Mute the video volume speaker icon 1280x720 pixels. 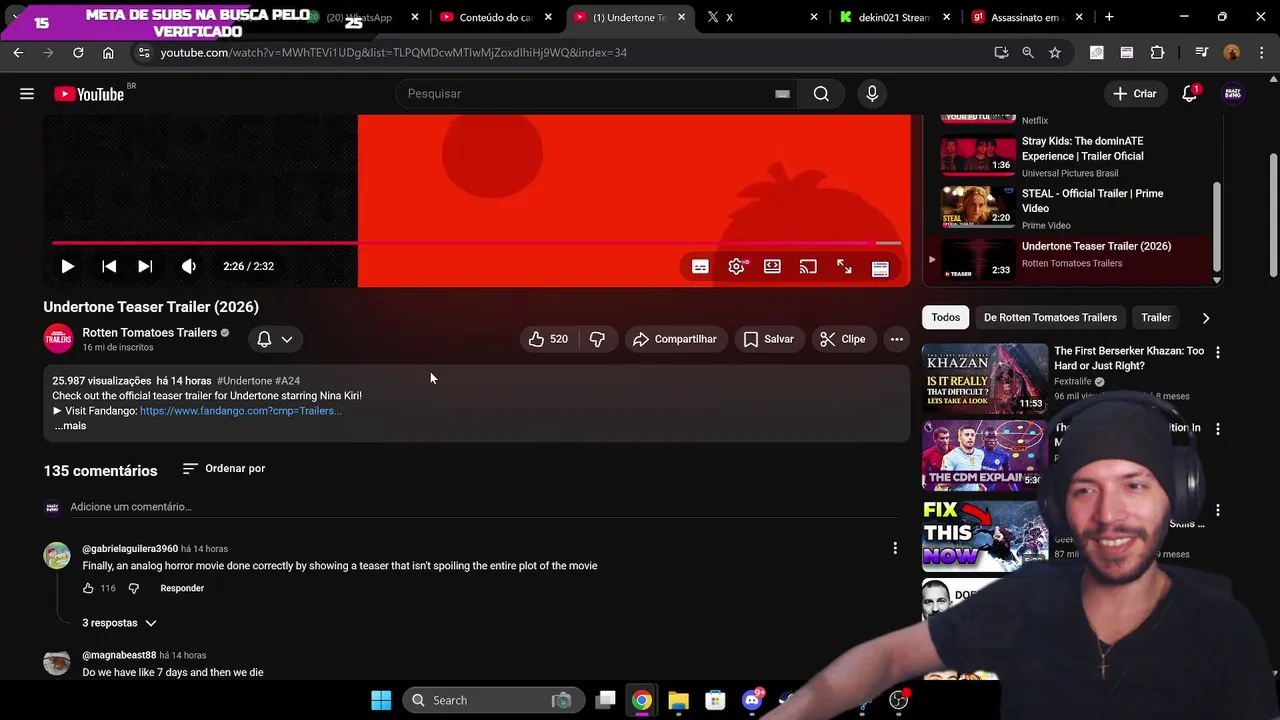coord(188,266)
